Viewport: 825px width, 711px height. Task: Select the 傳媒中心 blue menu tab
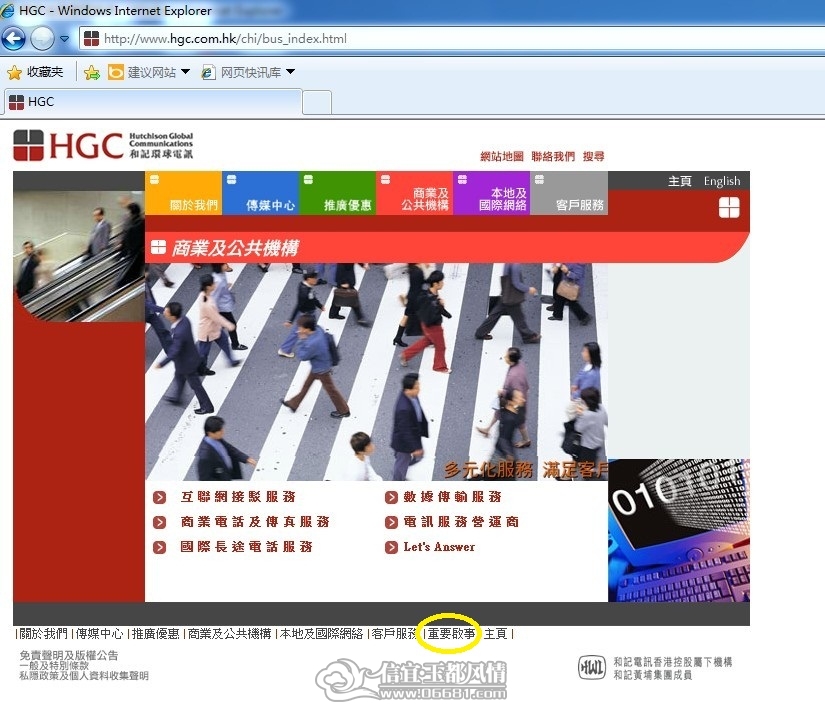260,193
